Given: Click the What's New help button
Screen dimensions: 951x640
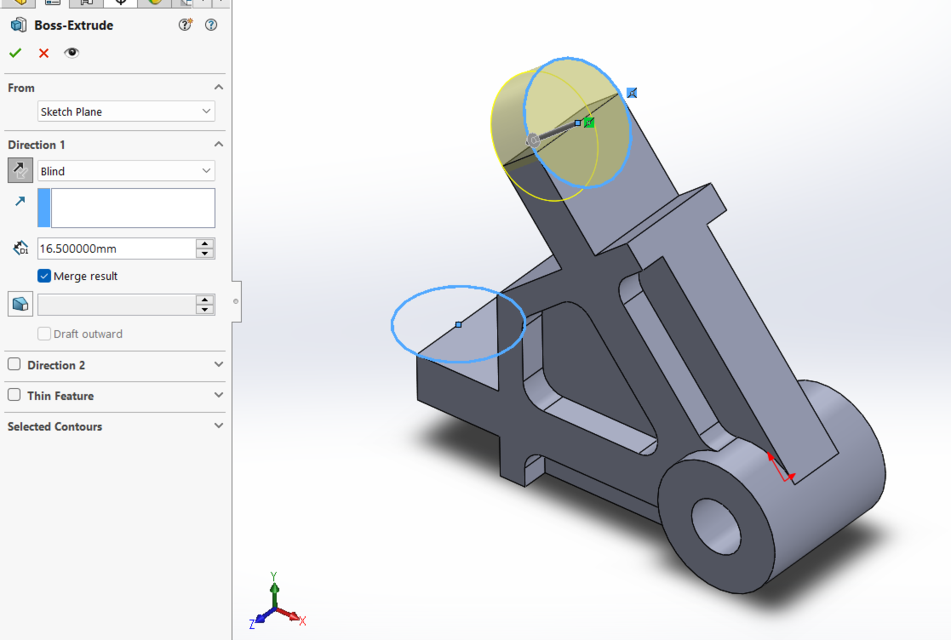Looking at the screenshot, I should point(184,25).
